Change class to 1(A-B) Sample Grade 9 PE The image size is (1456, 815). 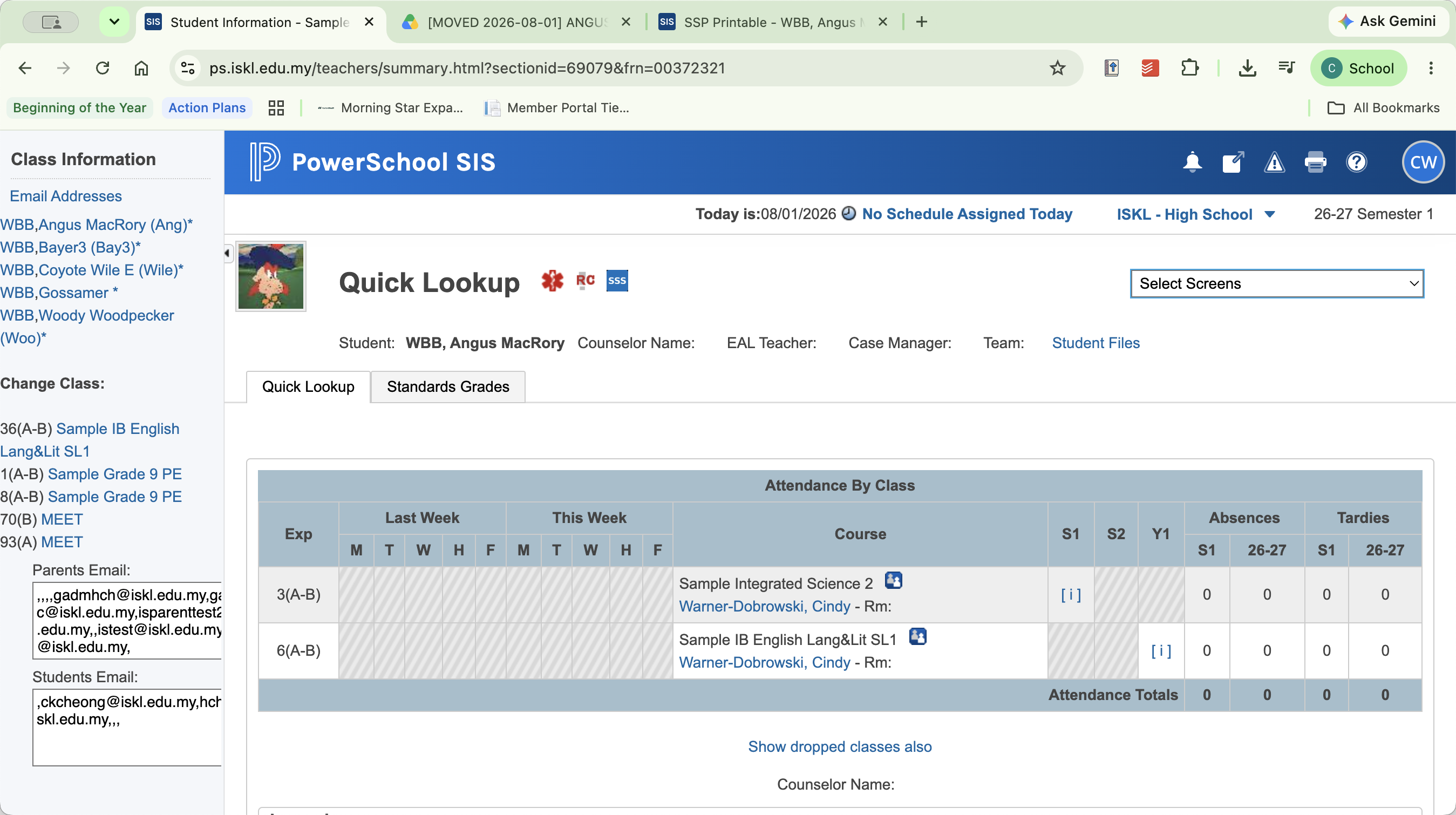pos(114,474)
